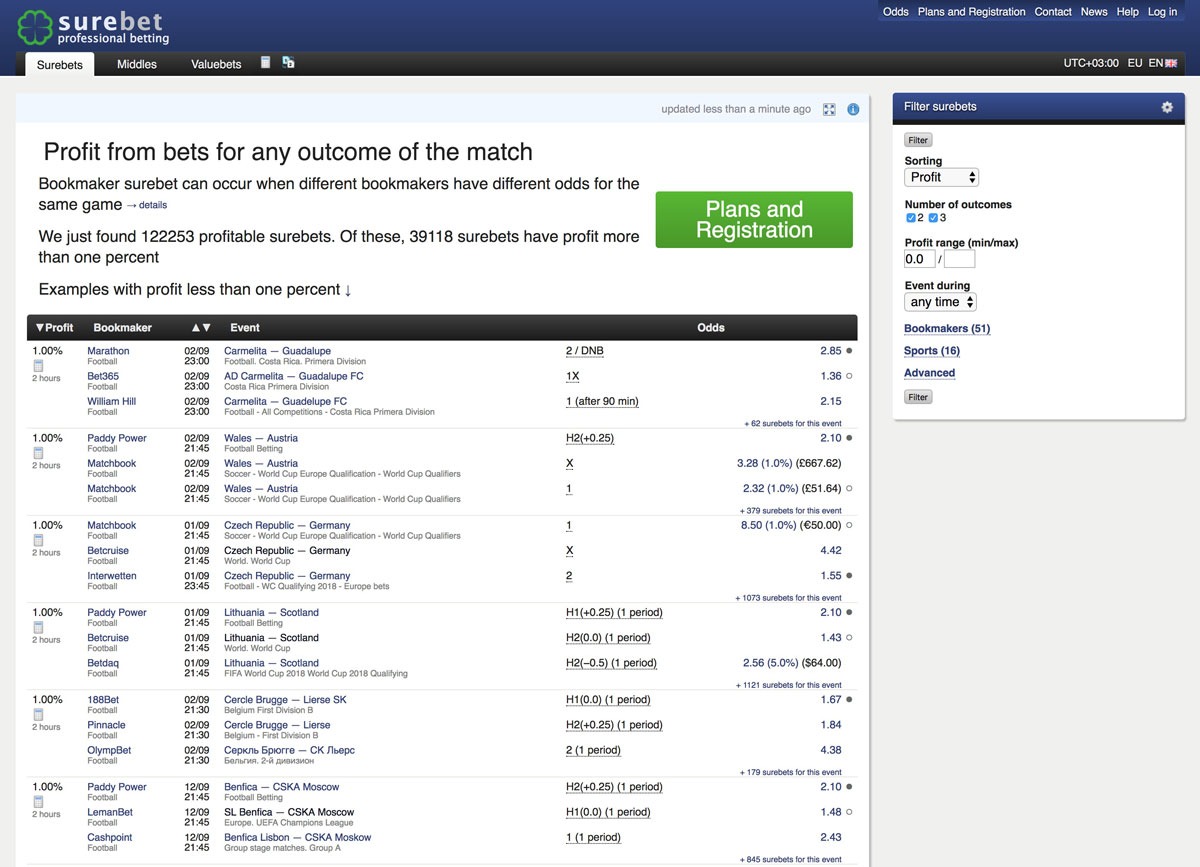Click the top Filter button

(x=918, y=140)
